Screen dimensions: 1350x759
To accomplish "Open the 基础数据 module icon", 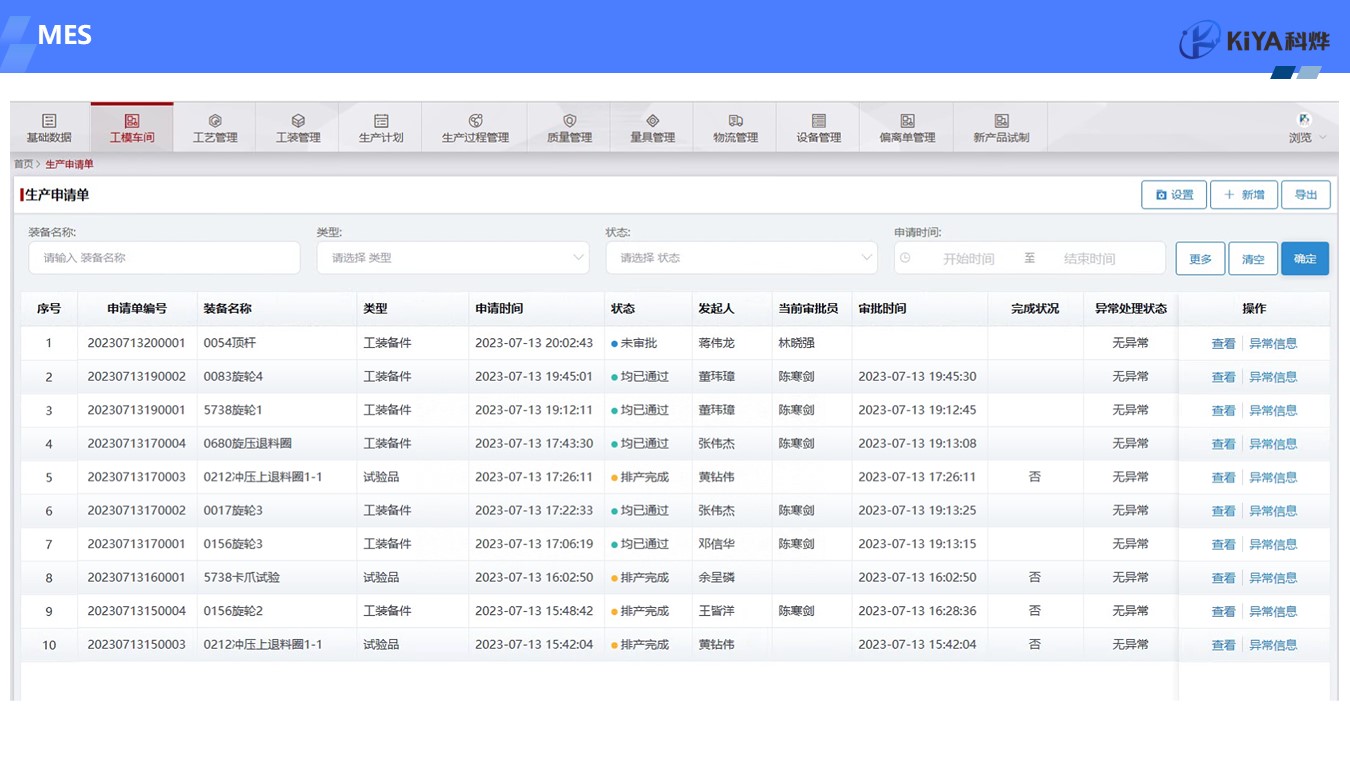I will pos(49,121).
